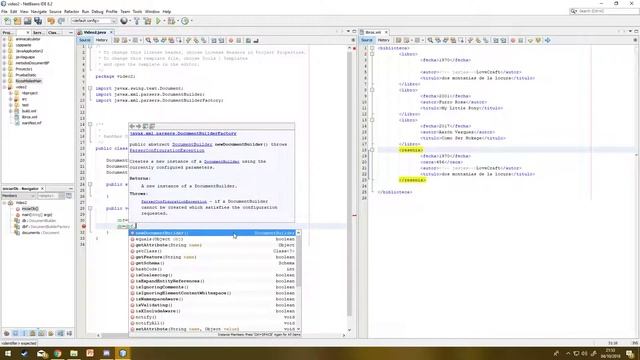Click the New Project toolbar icon
The image size is (640, 360).
(x=17, y=21)
